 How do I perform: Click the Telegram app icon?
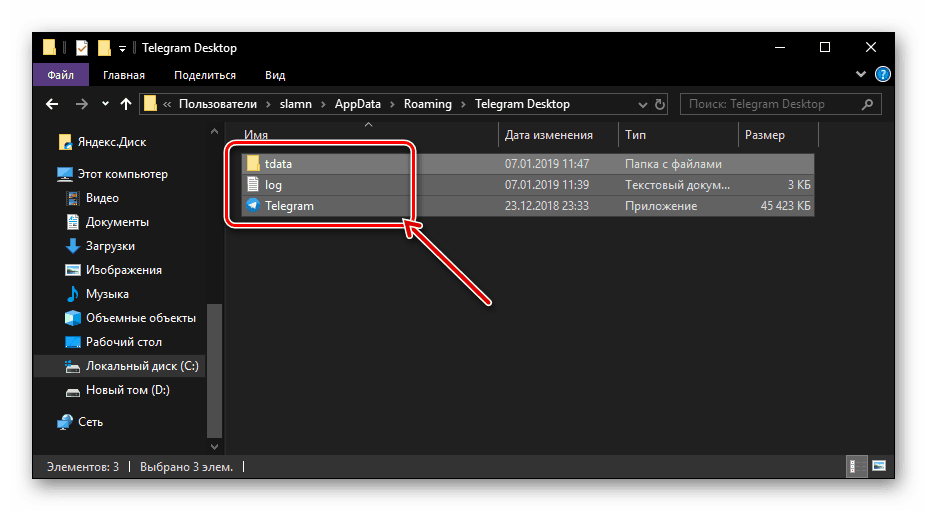click(253, 205)
